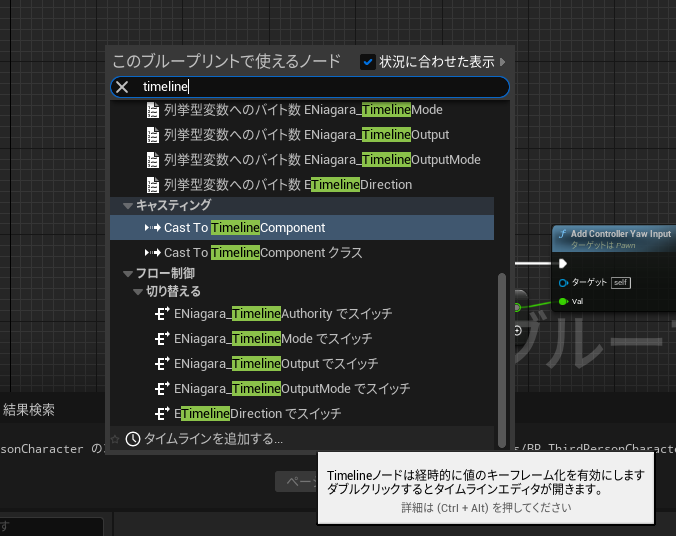This screenshot has width=676, height=536.
Task: Collapse the フロー制御 category
Action: click(128, 274)
